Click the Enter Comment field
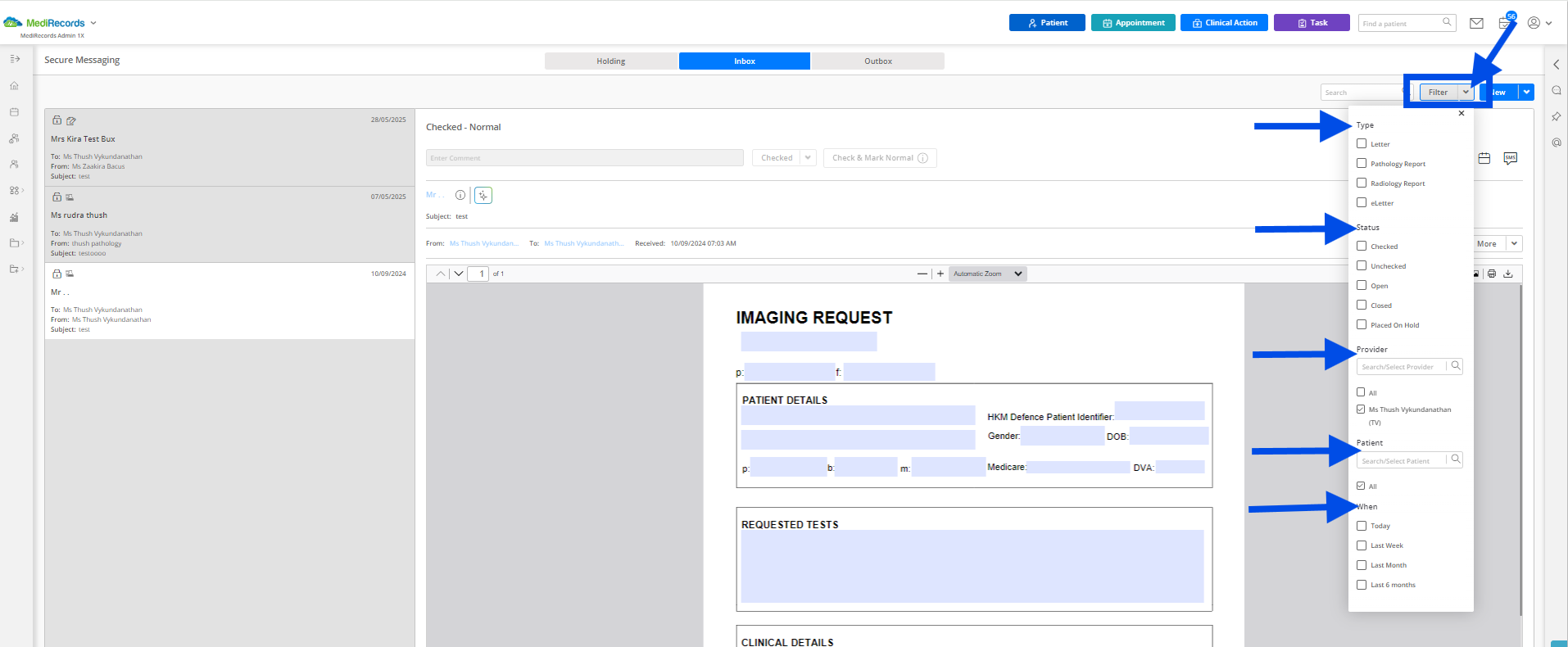This screenshot has height=647, width=1568. (585, 158)
